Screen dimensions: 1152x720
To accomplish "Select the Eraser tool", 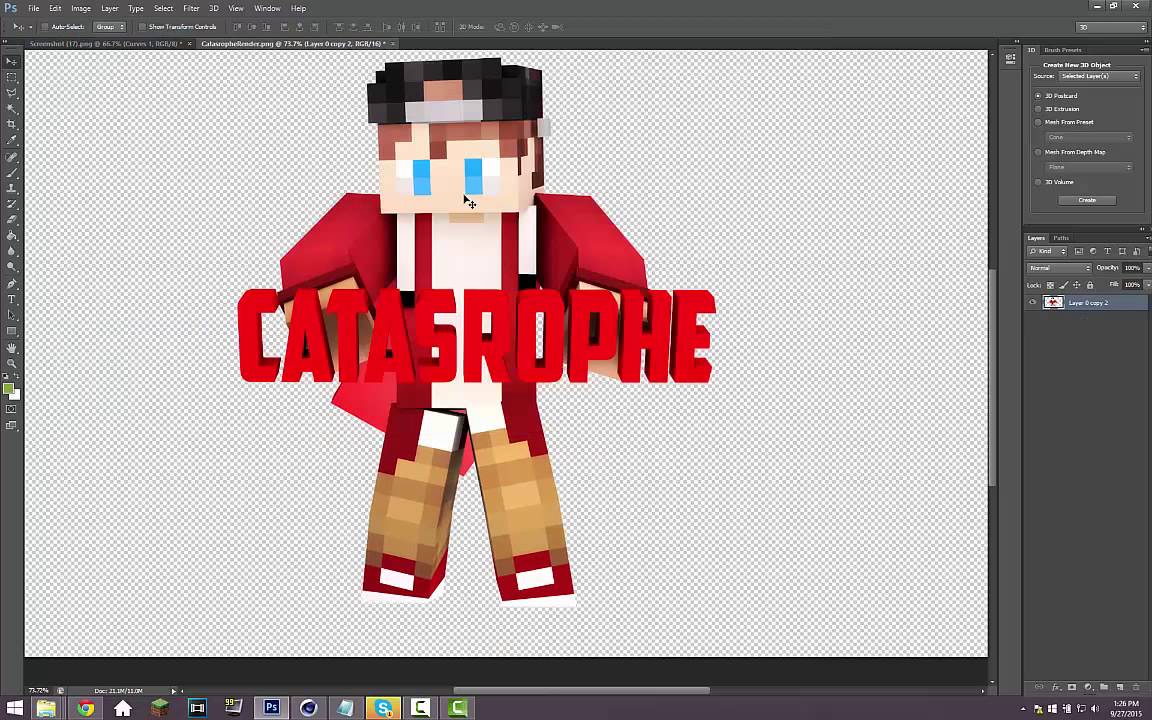I will (12, 219).
